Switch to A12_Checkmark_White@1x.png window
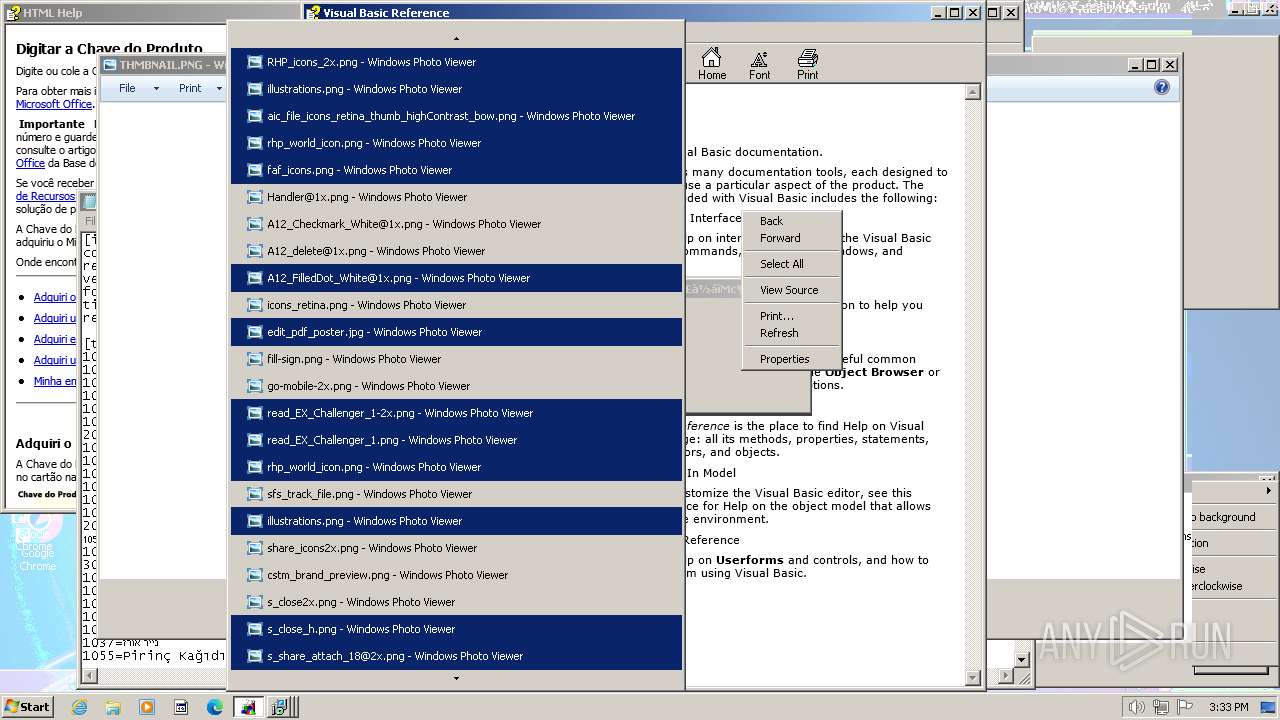The width and height of the screenshot is (1280, 720). 456,224
